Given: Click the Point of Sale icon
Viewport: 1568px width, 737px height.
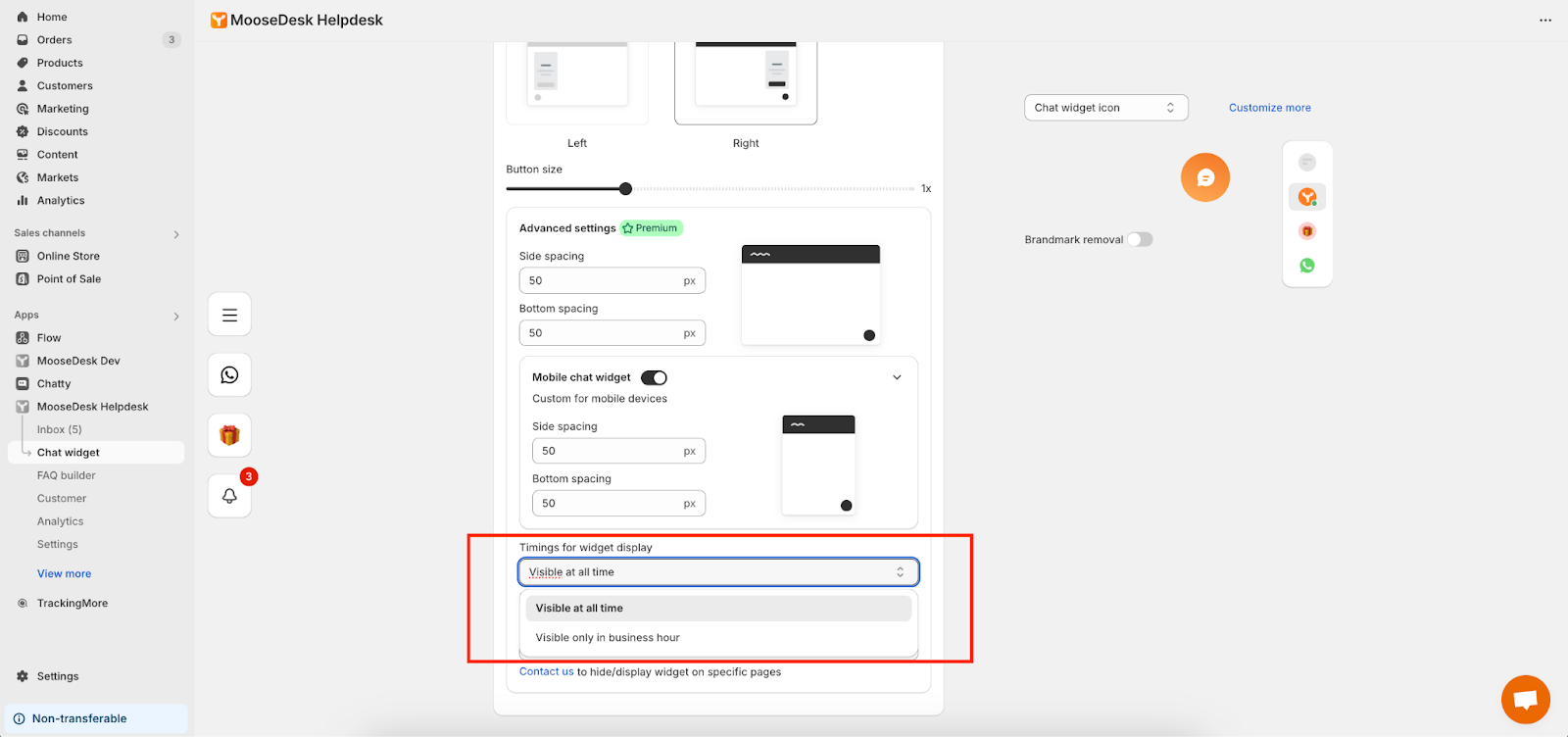Looking at the screenshot, I should coord(23,279).
